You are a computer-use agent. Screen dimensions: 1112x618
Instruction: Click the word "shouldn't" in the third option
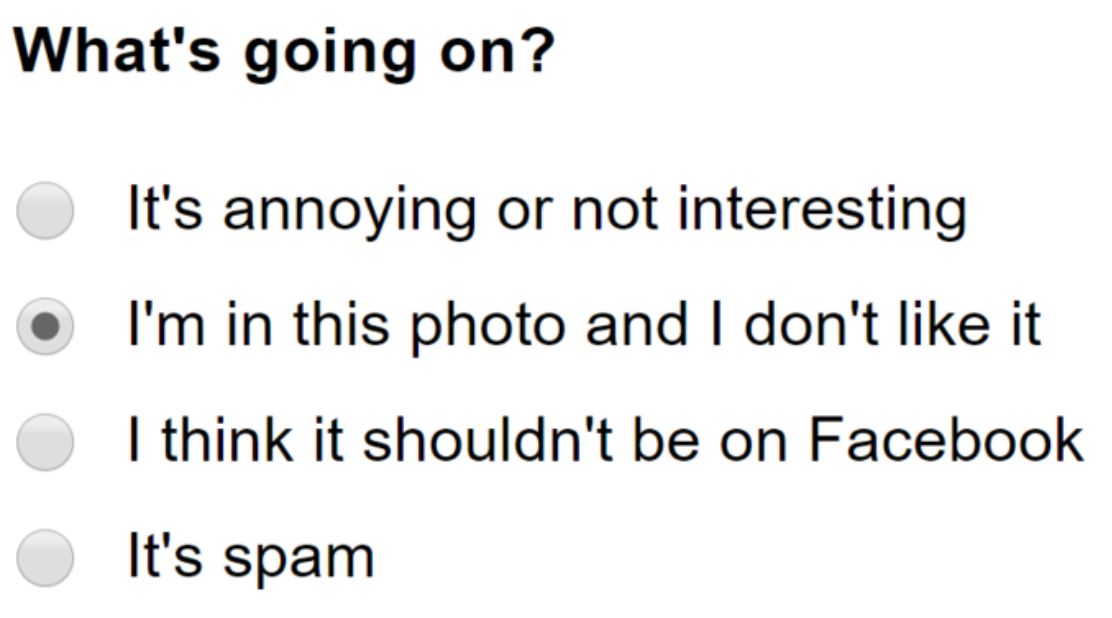tap(506, 441)
